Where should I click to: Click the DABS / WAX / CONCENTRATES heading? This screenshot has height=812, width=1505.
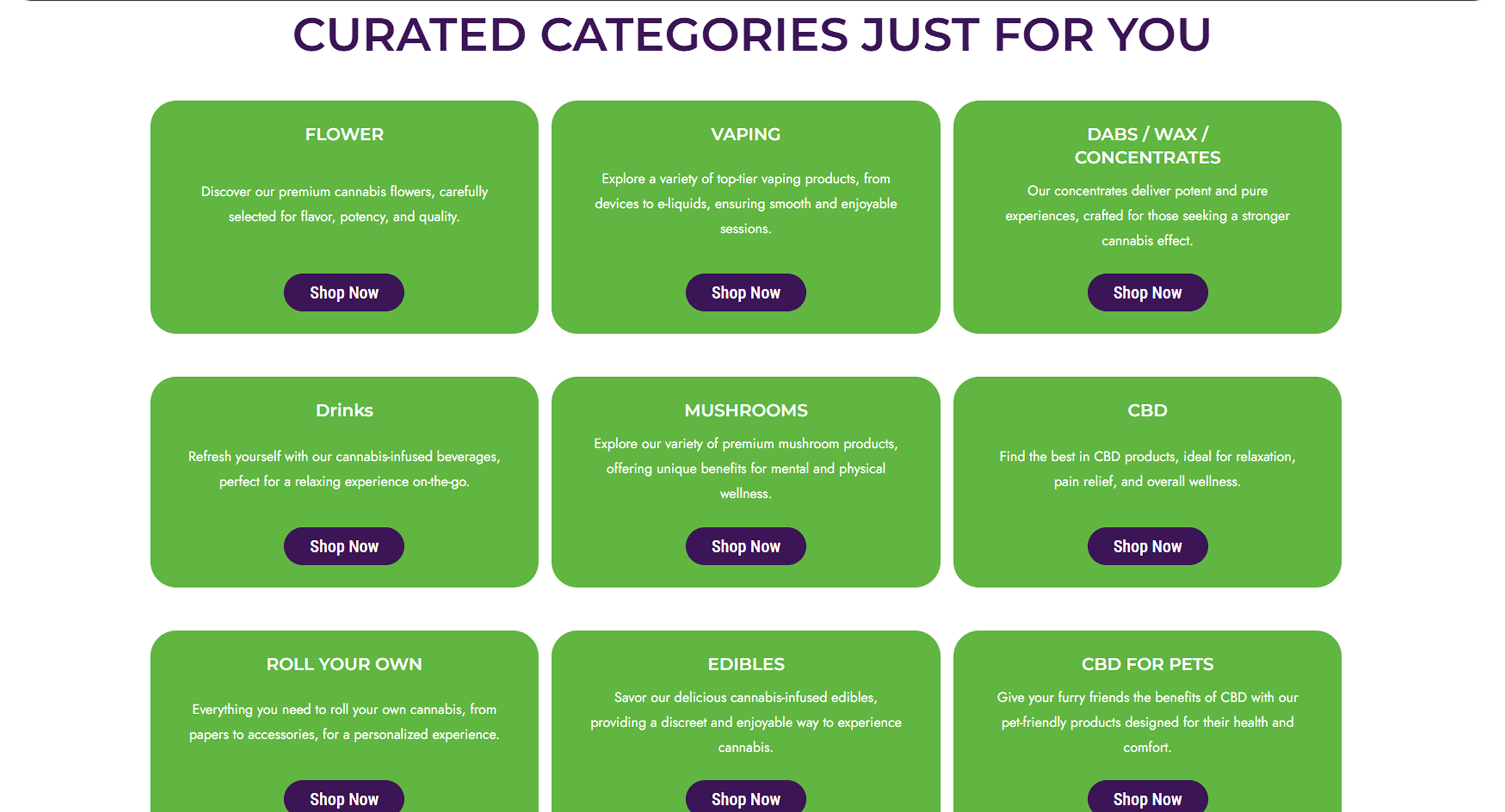click(x=1147, y=146)
